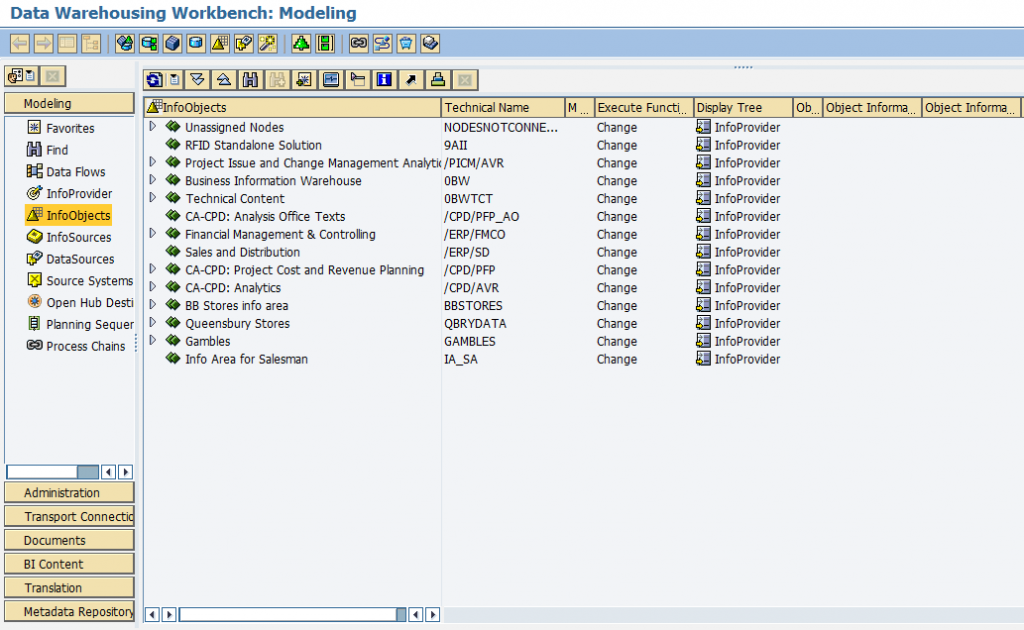Viewport: 1024px width, 630px height.
Task: Show the legend via the blue info icon
Action: tap(383, 79)
